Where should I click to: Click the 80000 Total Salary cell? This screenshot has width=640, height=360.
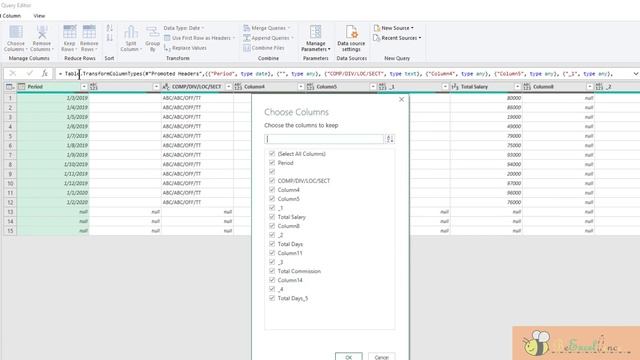[486, 98]
